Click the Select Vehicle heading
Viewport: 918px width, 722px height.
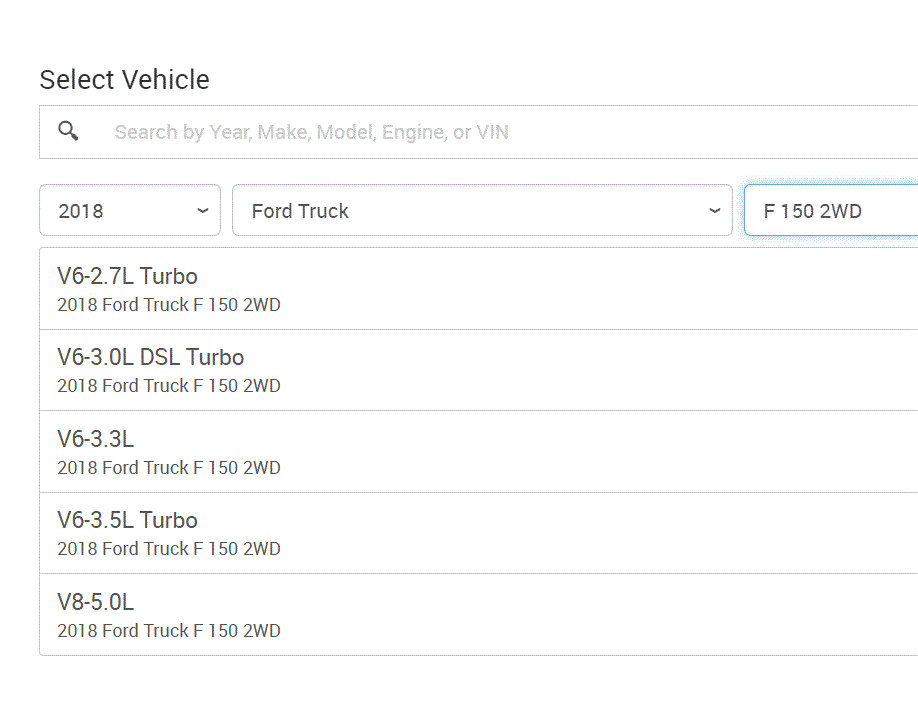[124, 80]
